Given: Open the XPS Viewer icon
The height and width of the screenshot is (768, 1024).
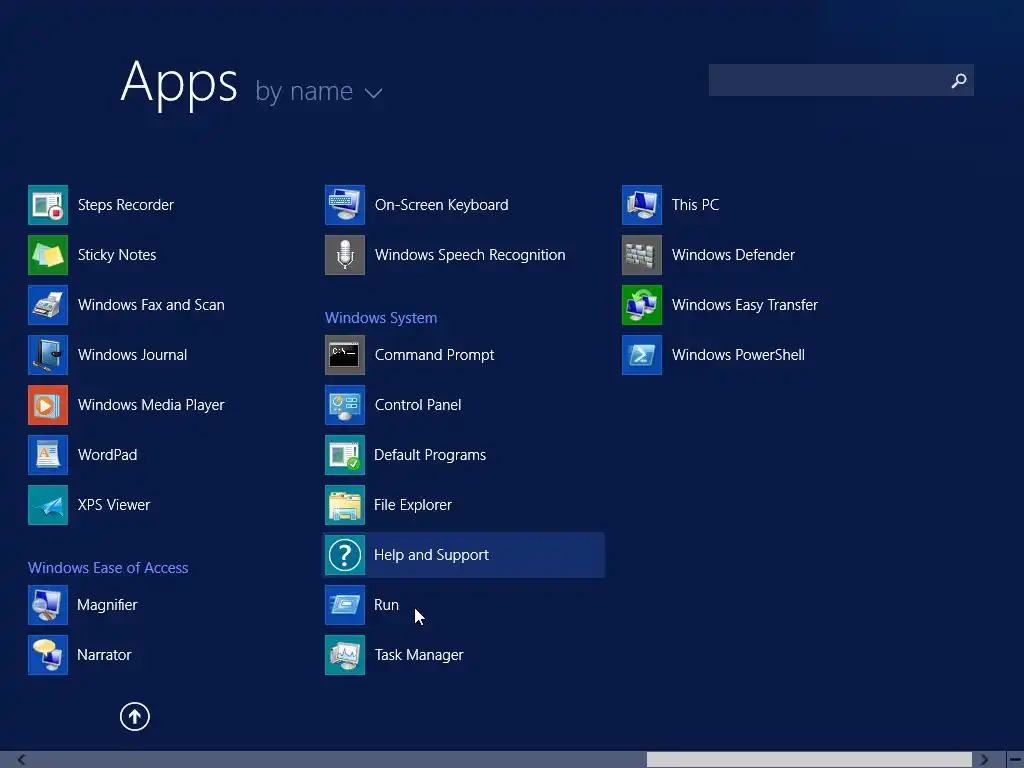Looking at the screenshot, I should click(x=48, y=505).
